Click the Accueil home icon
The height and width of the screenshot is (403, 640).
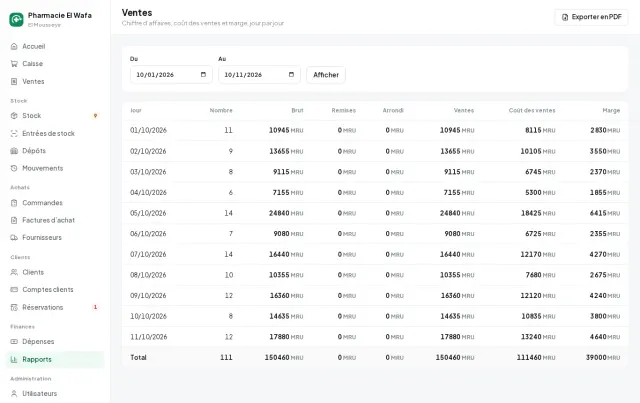[14, 46]
